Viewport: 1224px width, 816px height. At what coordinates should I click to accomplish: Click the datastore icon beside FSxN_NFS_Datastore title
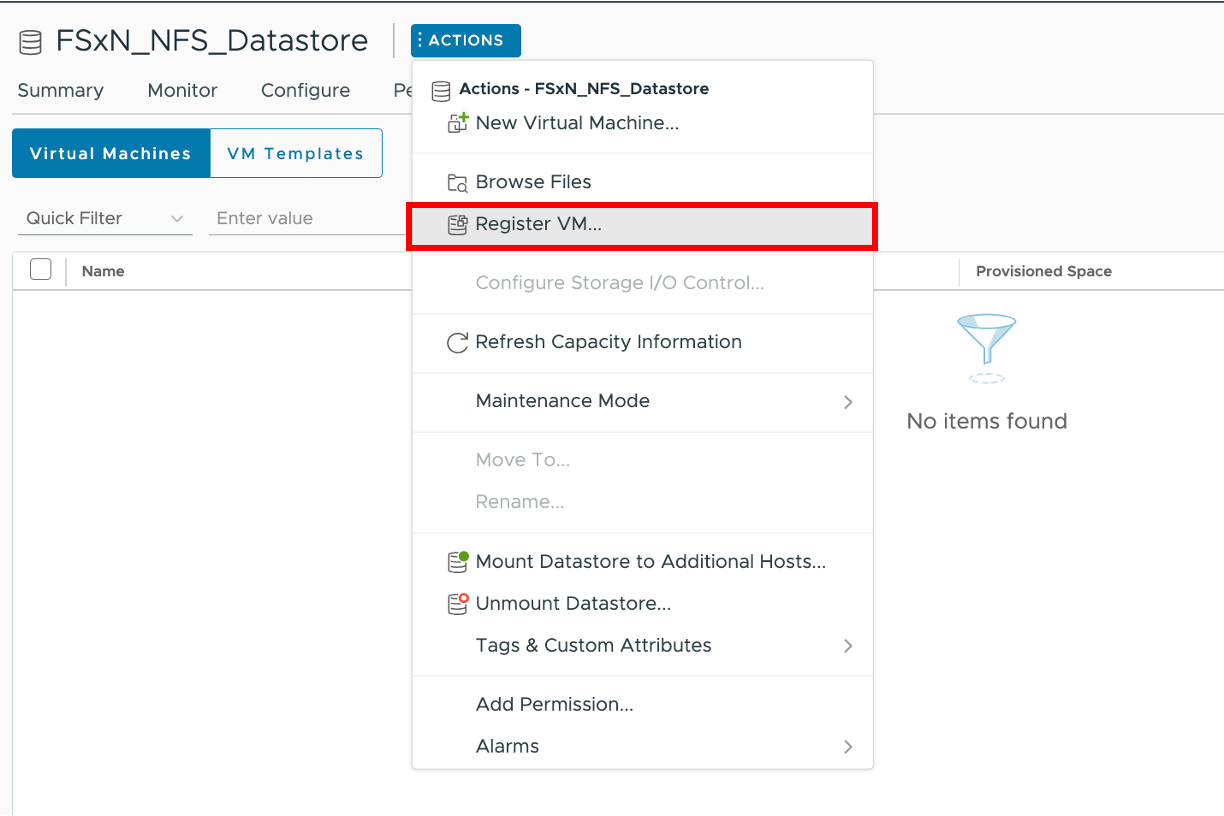tap(31, 42)
